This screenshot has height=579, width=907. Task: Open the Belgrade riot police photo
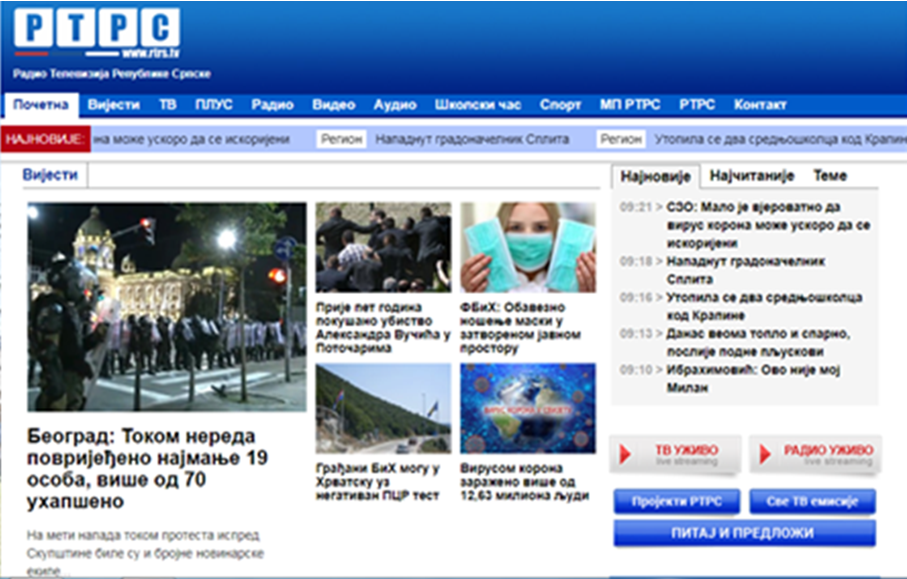[166, 307]
